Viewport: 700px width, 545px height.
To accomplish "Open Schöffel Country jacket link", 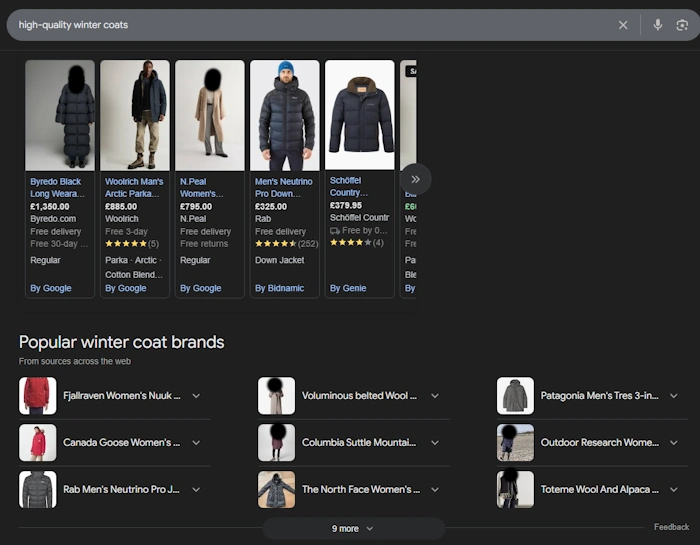I will pyautogui.click(x=349, y=186).
